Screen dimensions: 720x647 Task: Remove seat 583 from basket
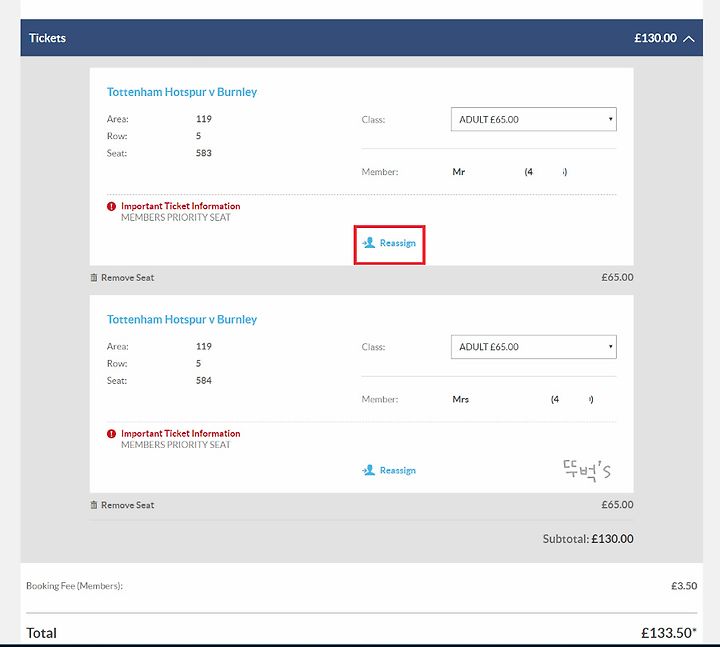click(x=122, y=277)
